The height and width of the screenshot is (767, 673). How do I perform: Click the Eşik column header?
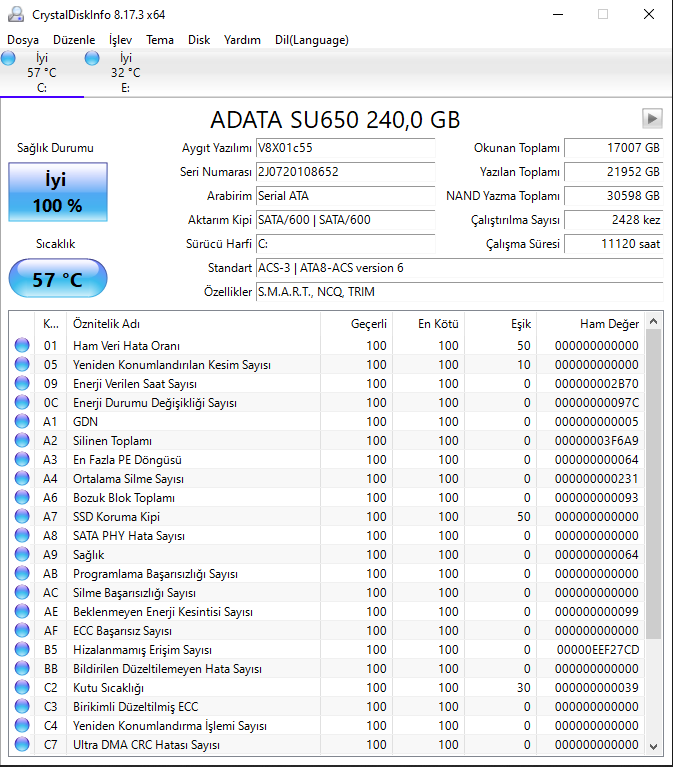click(x=500, y=324)
